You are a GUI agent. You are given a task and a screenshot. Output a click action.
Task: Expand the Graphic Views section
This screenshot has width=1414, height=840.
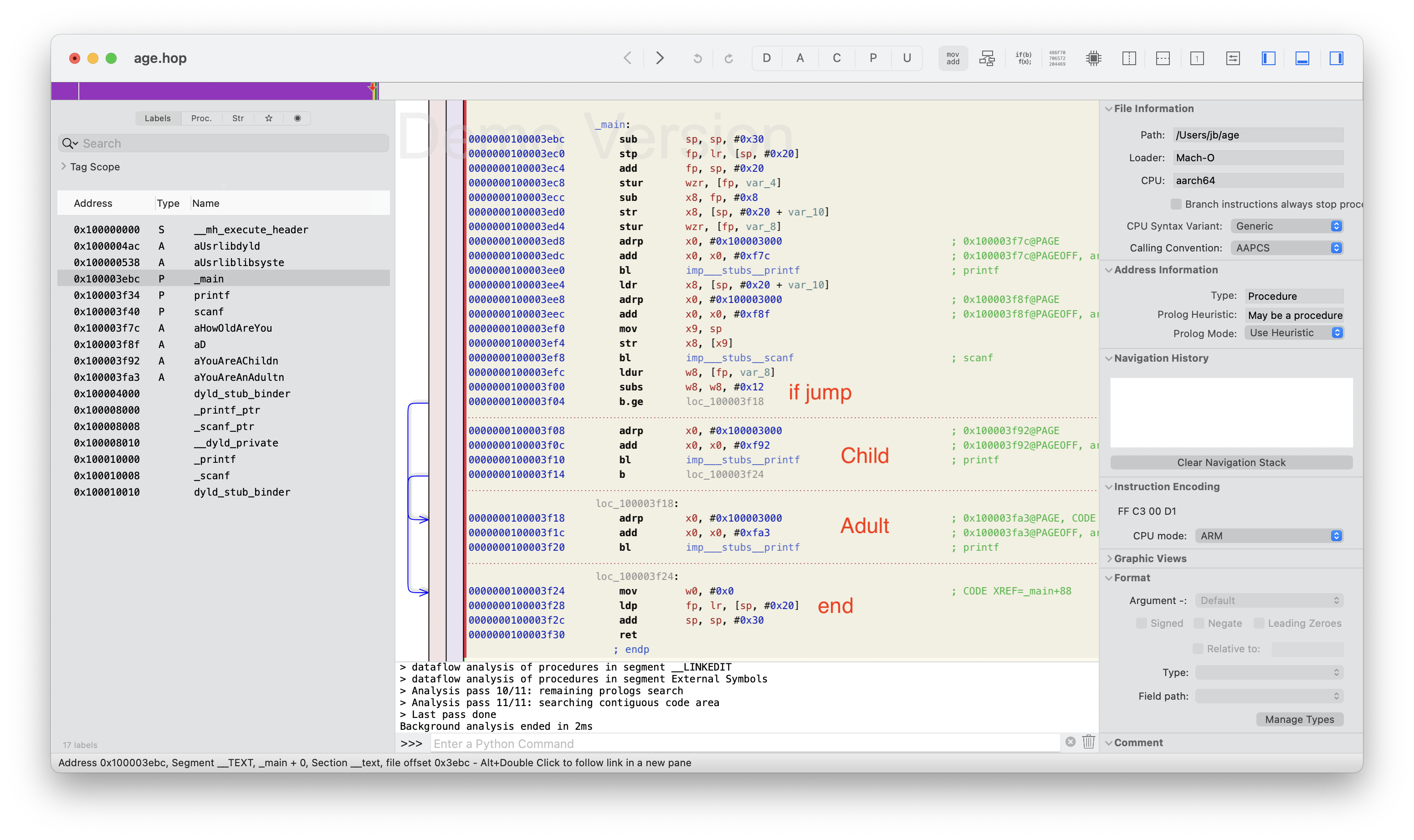(x=1149, y=558)
